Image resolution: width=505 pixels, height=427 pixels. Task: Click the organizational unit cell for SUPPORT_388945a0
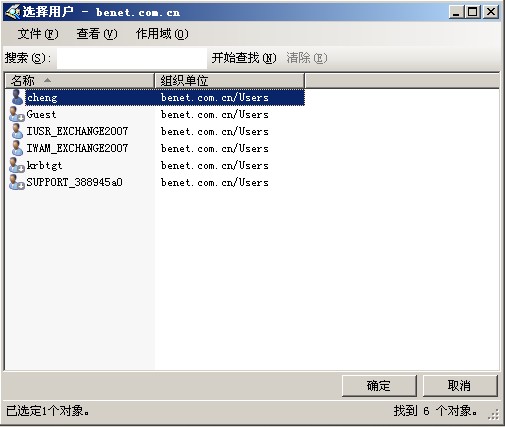[x=215, y=182]
